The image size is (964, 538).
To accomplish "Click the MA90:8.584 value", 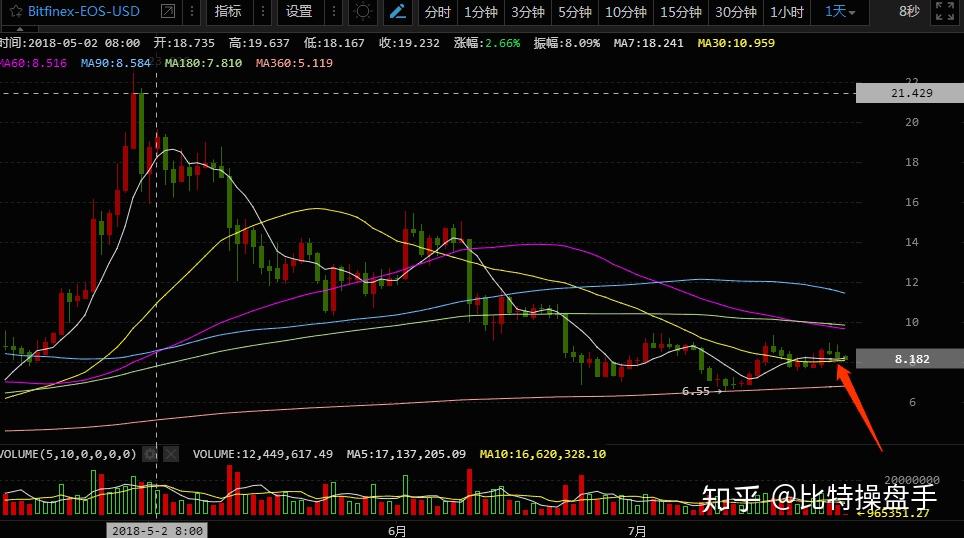I will pos(116,63).
